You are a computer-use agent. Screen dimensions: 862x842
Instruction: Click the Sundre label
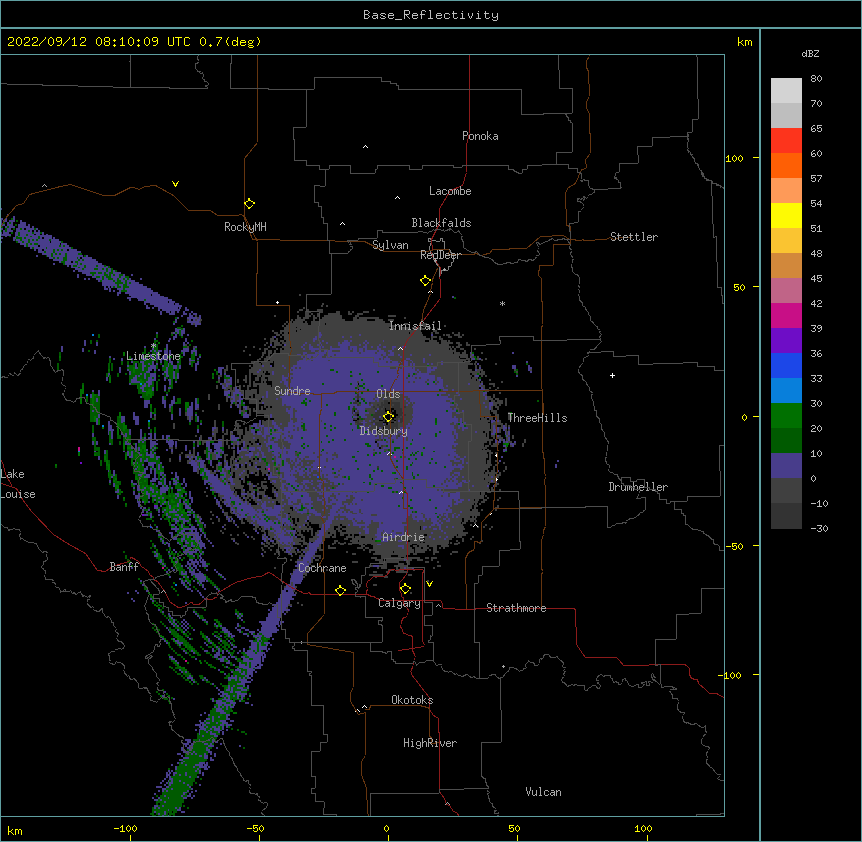292,391
